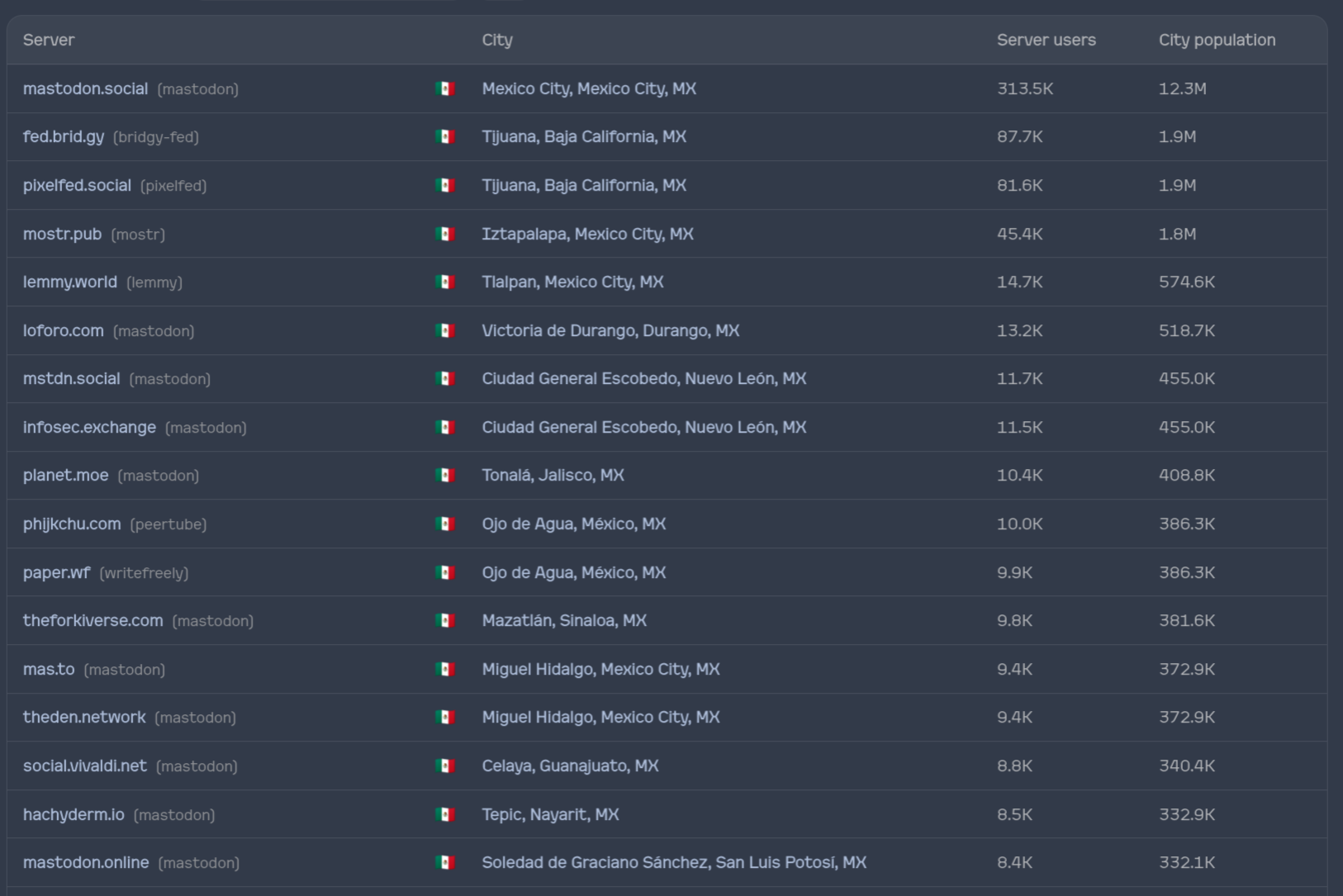Open the pixelfed.social server link
Viewport: 1343px width, 896px height.
tap(77, 185)
